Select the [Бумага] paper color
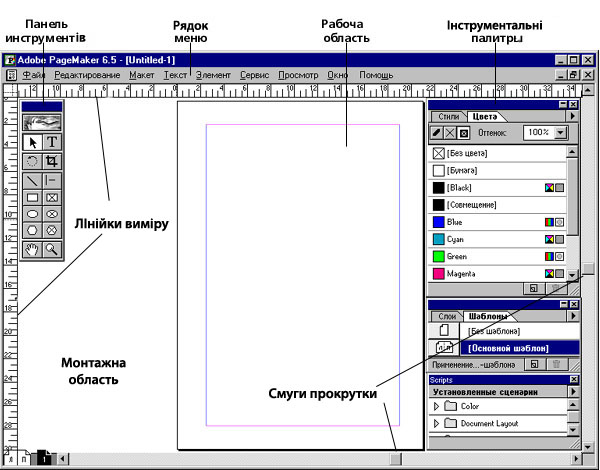Screen dimensions: 600x470 point(497,171)
